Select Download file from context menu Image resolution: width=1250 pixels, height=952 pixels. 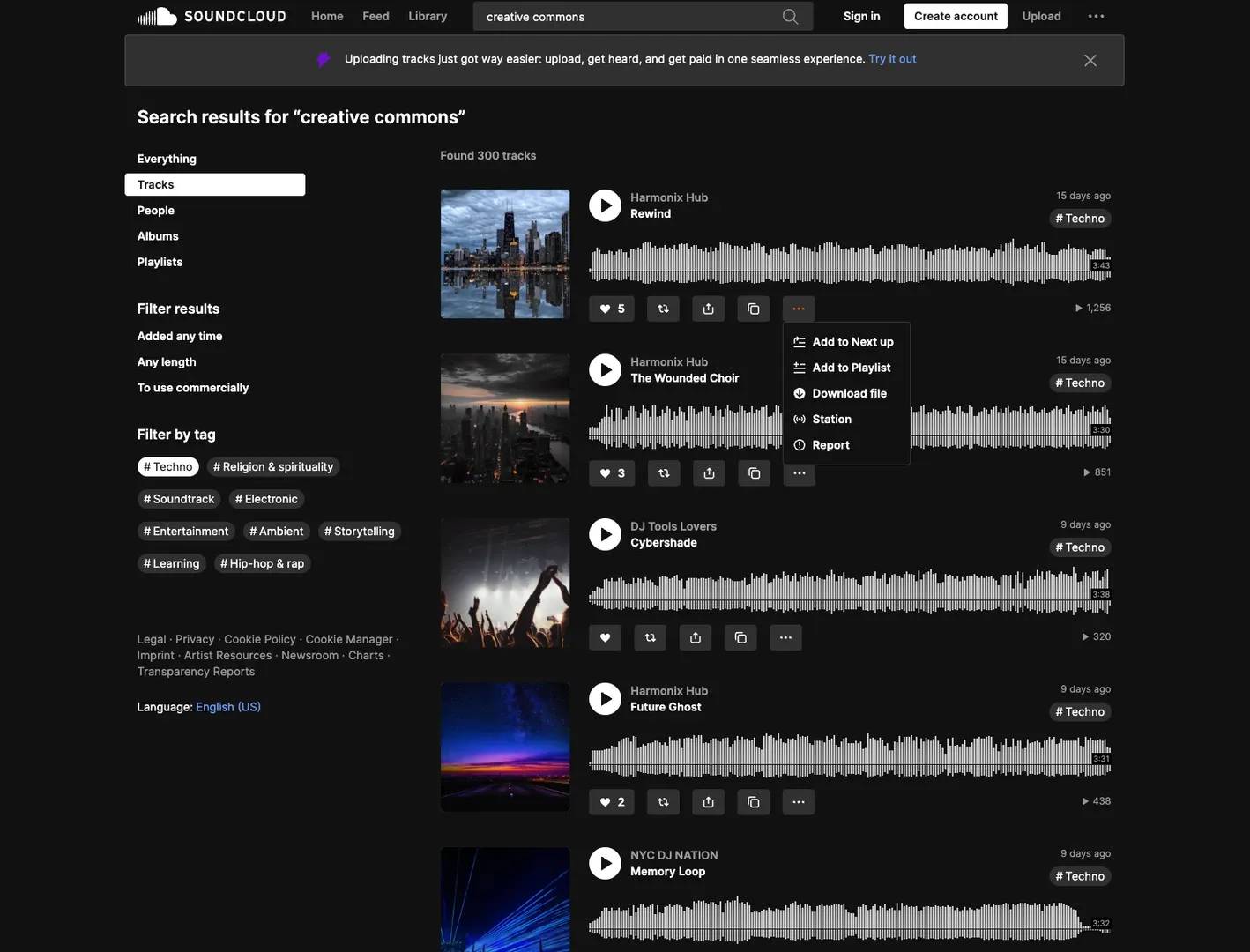[x=848, y=393]
